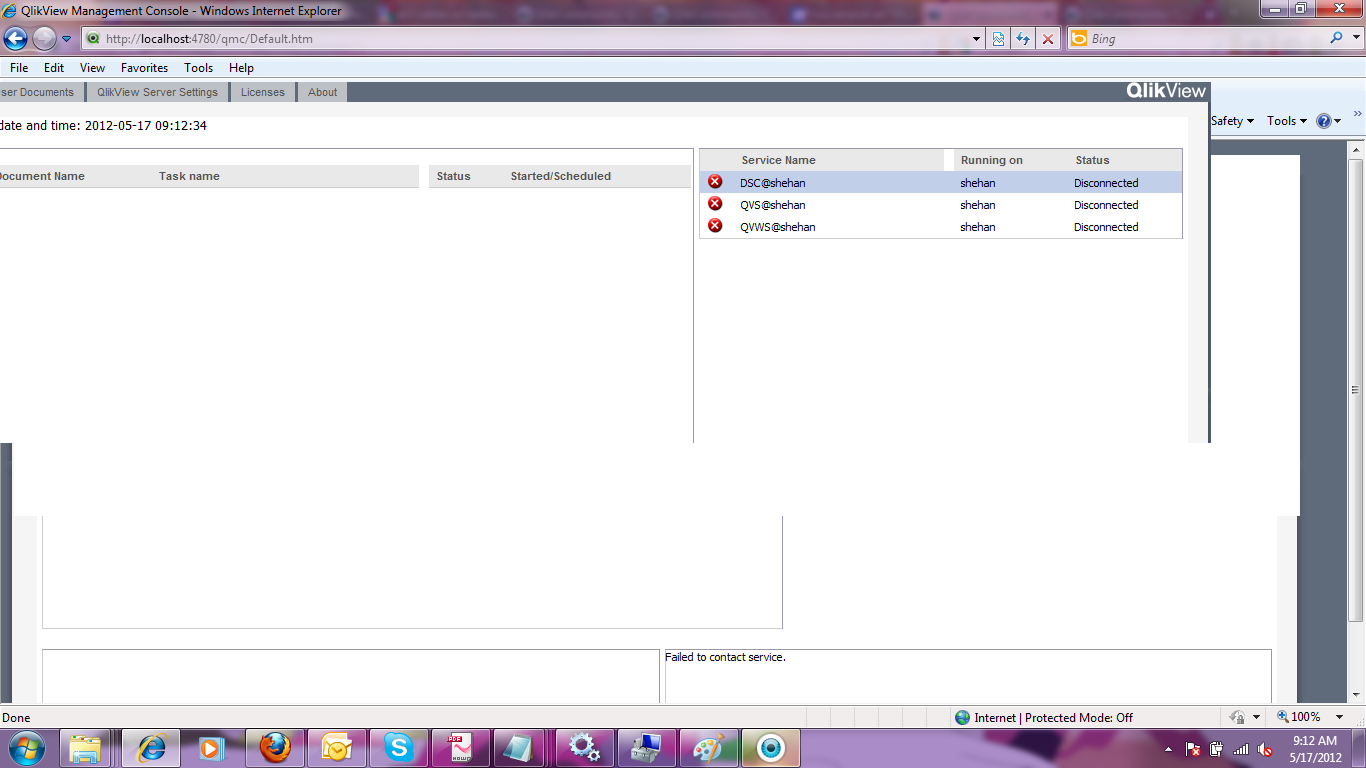Click the vertical scrollbar thumb
The width and height of the screenshot is (1366, 768).
(1356, 390)
